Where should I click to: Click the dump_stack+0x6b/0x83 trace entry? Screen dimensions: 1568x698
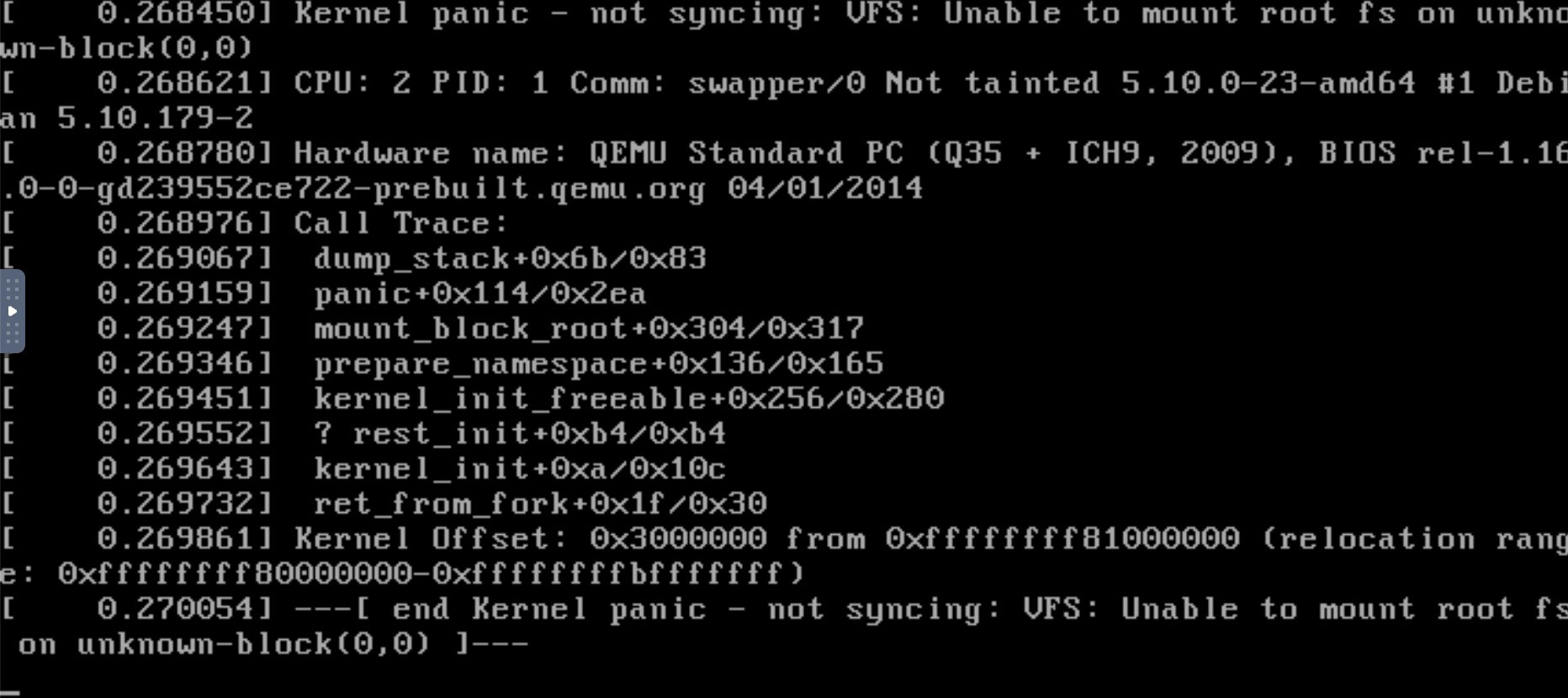[x=510, y=259]
